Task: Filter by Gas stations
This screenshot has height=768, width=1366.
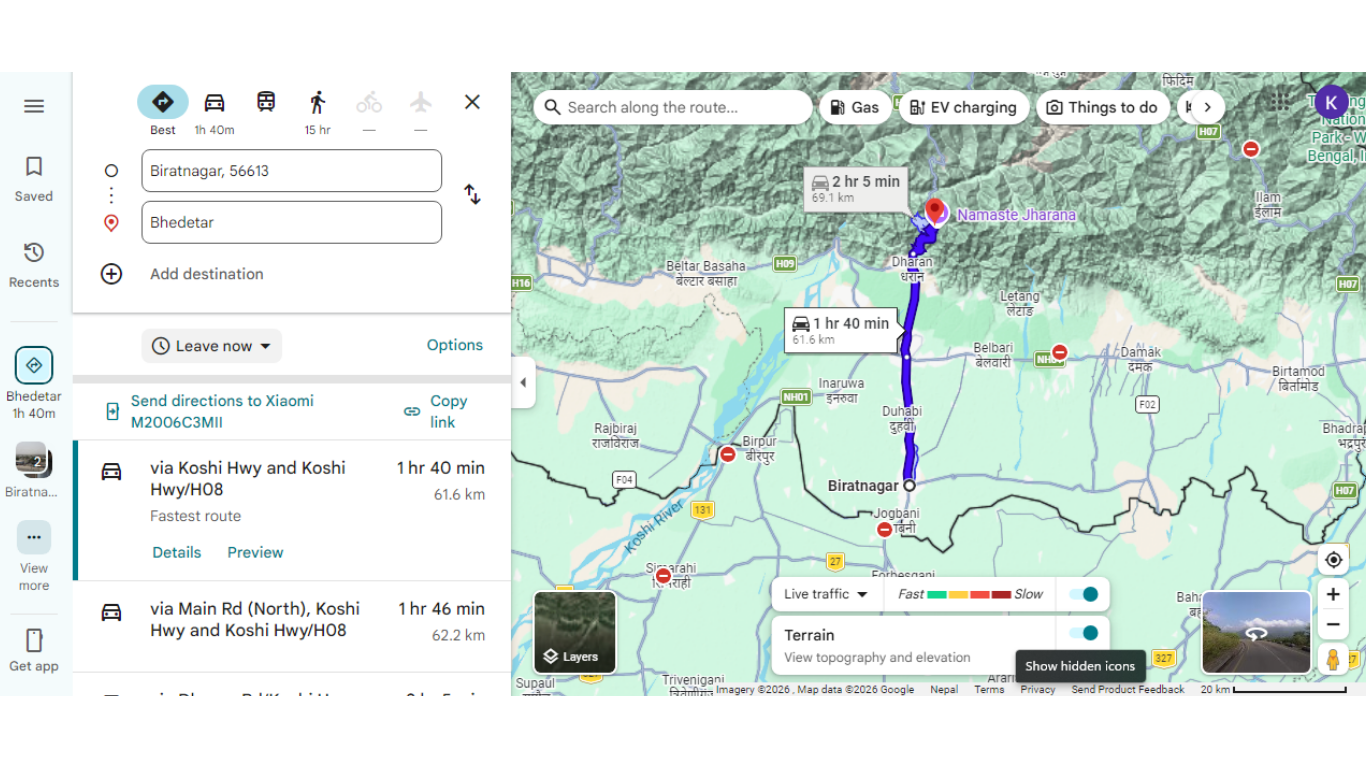Action: pyautogui.click(x=855, y=107)
